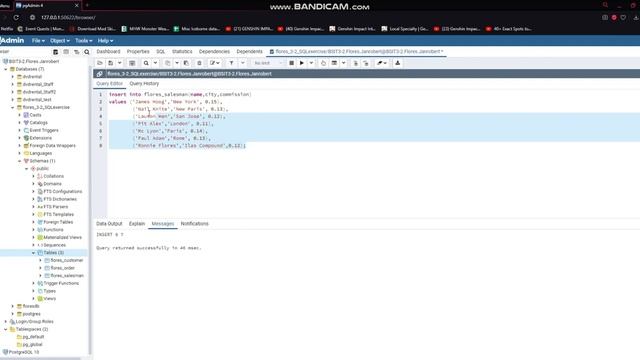Open the save file options dropdown arrow
640x360 pixels.
tap(119, 63)
